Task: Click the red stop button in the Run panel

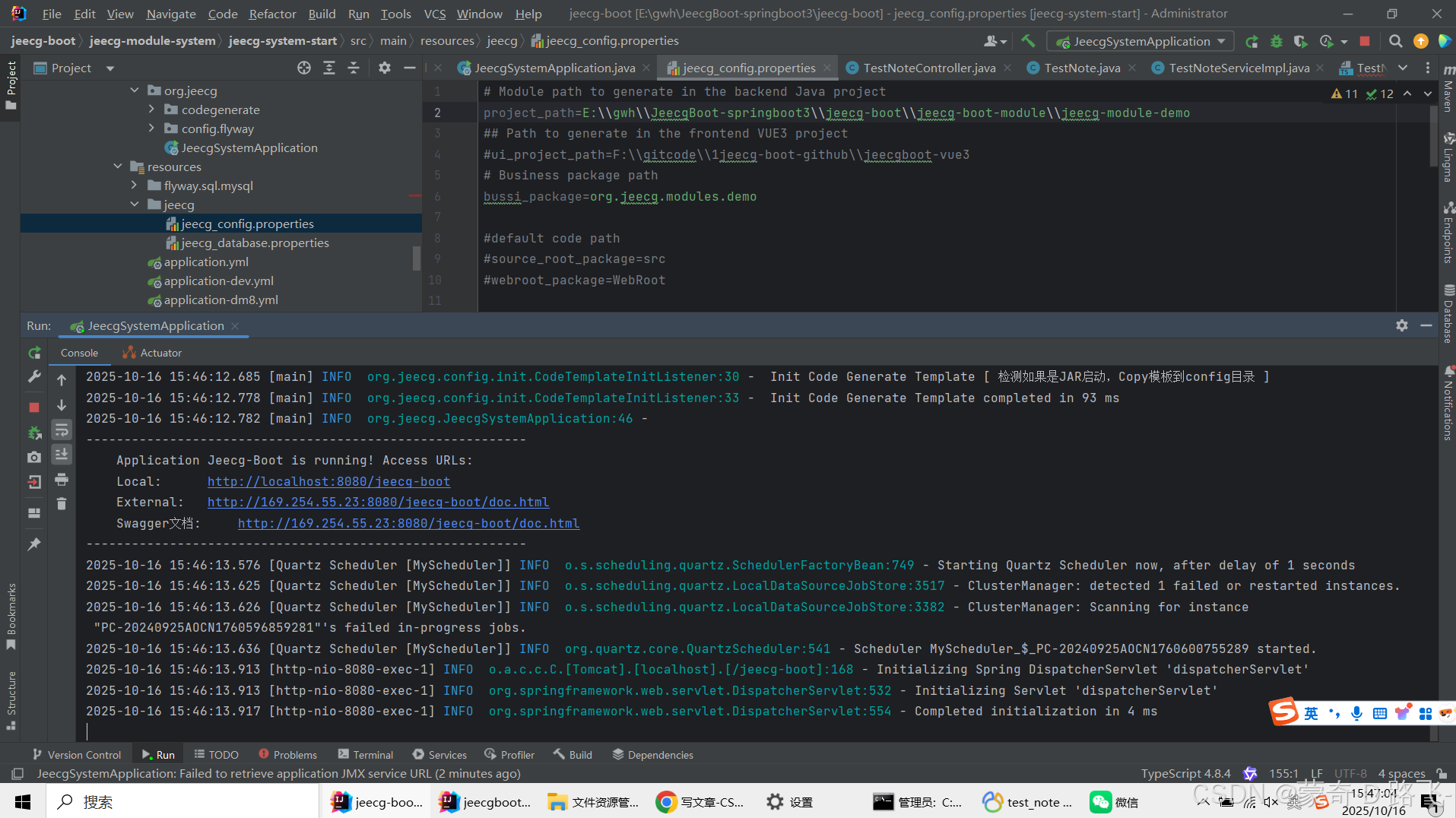Action: (x=34, y=407)
